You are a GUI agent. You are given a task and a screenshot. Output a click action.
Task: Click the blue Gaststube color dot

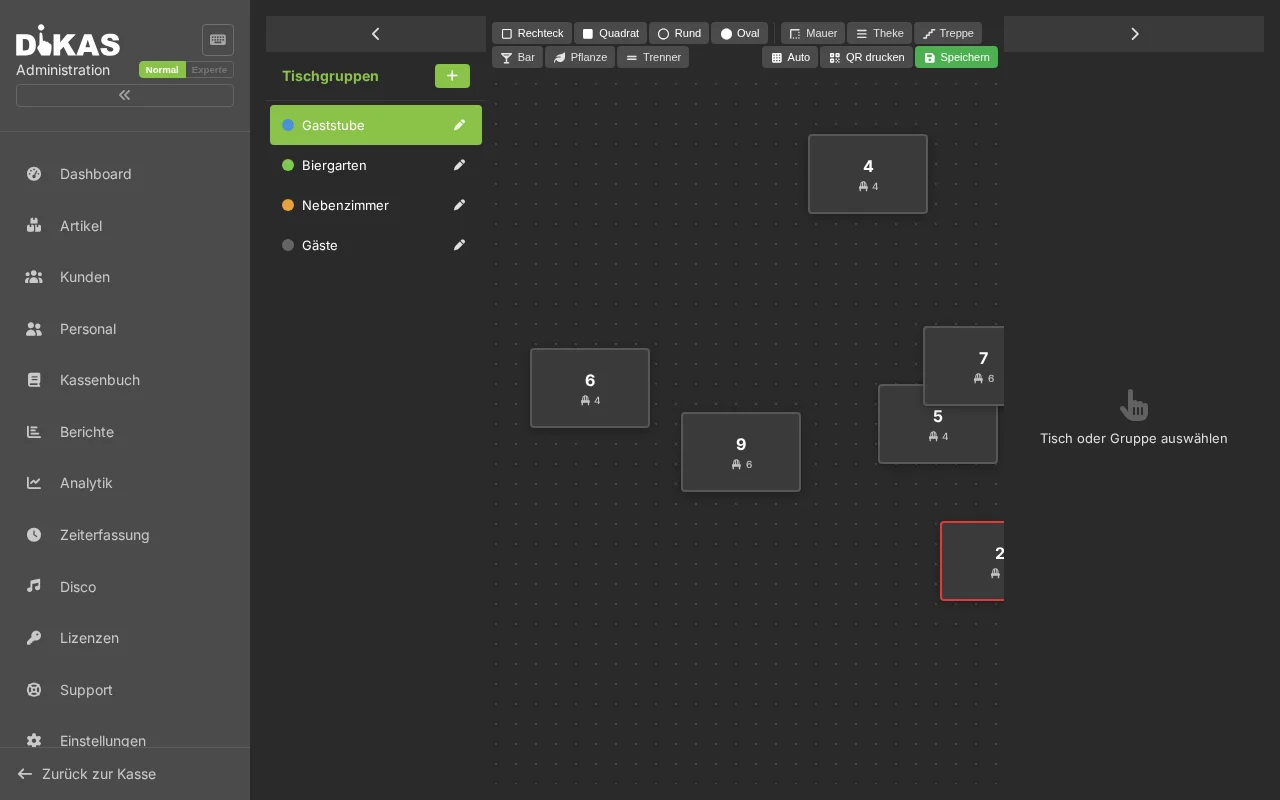click(288, 125)
